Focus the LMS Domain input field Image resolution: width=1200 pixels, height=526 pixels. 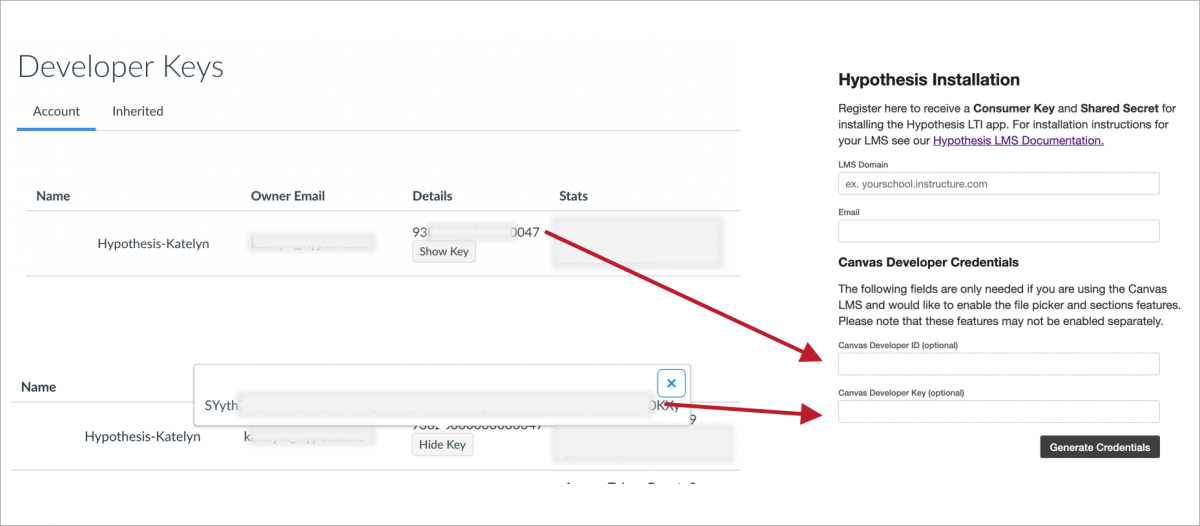point(999,183)
